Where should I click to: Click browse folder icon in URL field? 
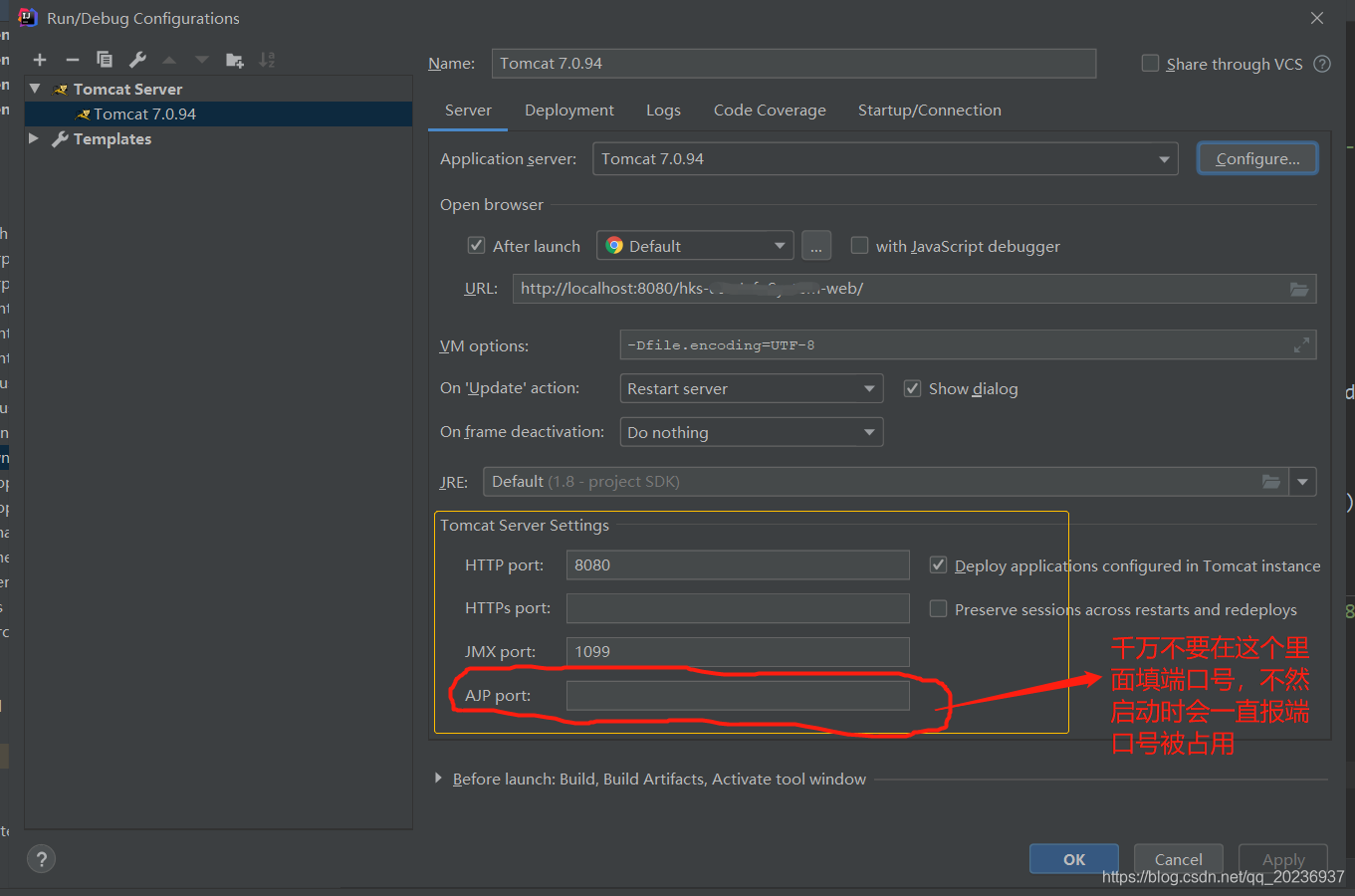tap(1299, 289)
